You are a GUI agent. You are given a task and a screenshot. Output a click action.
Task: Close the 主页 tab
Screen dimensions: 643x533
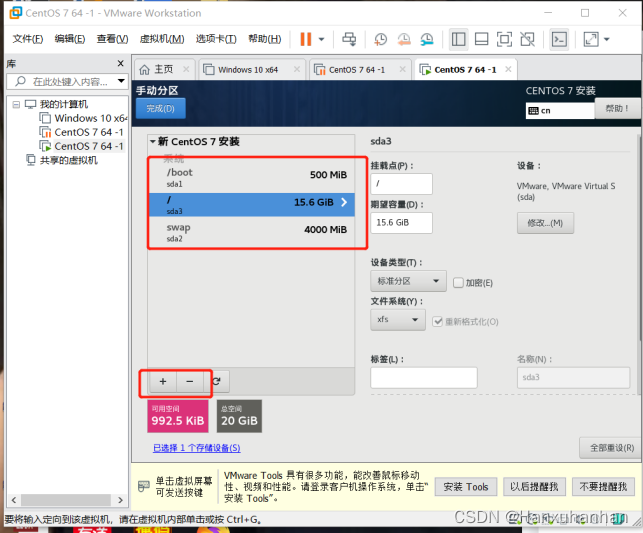(186, 69)
